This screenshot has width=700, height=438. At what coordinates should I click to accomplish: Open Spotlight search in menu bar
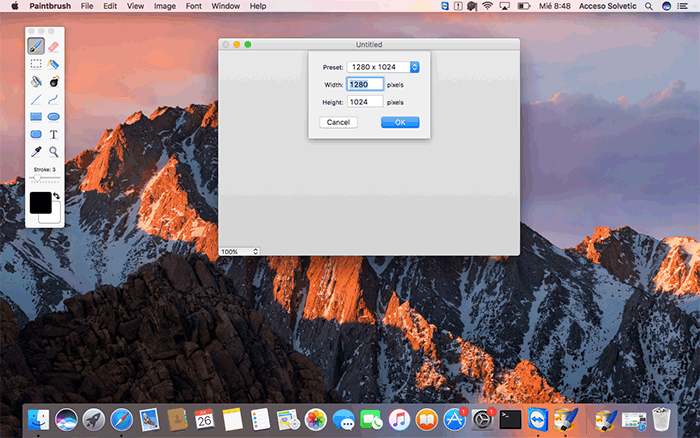[649, 6]
